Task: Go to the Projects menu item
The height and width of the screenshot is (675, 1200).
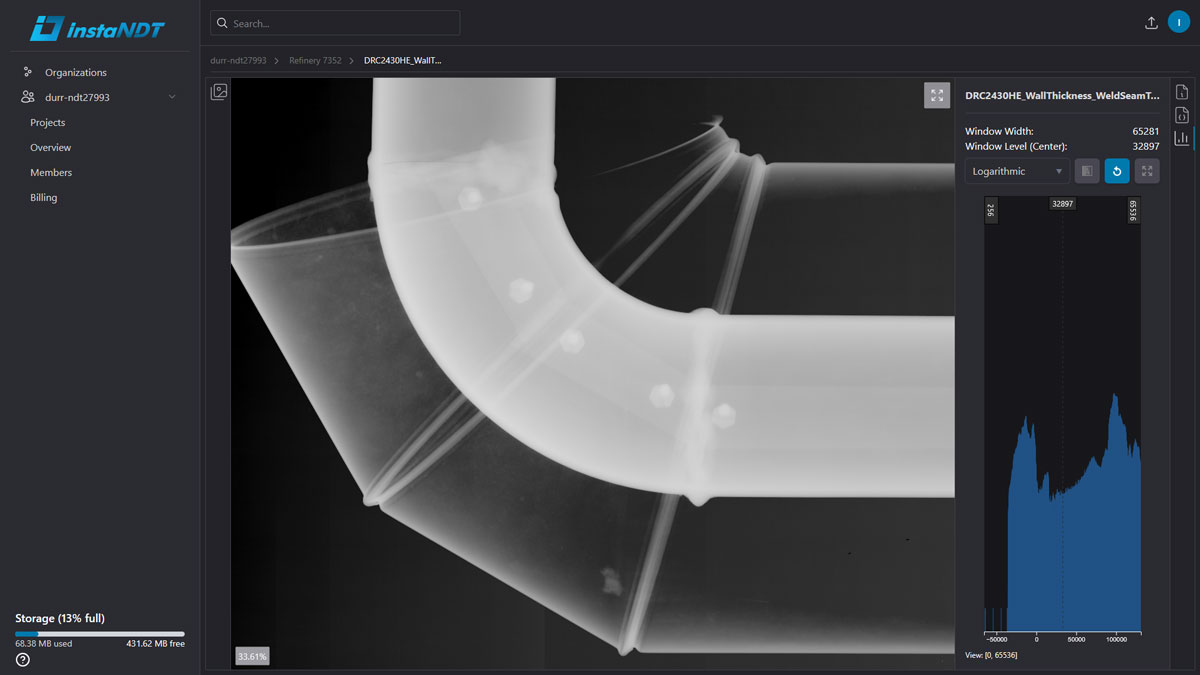Action: click(x=48, y=123)
